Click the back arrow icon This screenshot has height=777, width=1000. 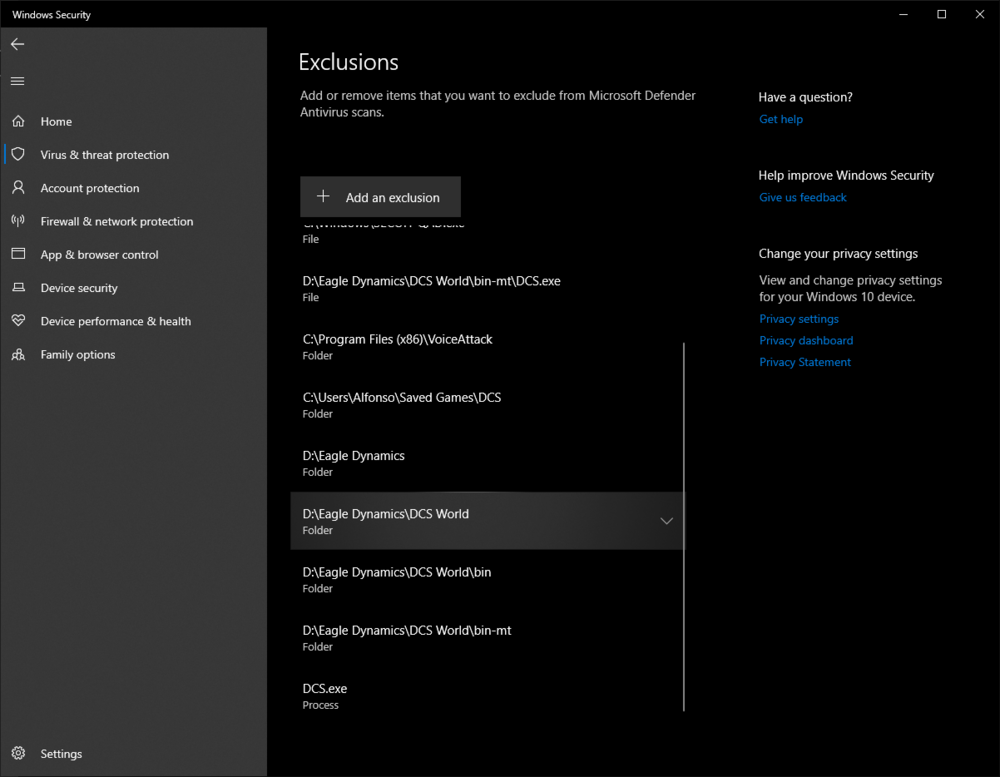(18, 44)
